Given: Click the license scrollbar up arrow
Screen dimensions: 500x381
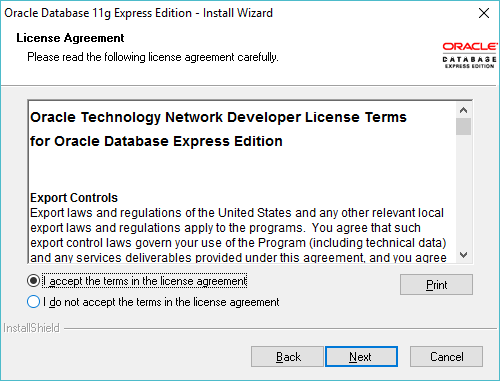Looking at the screenshot, I should click(x=463, y=110).
